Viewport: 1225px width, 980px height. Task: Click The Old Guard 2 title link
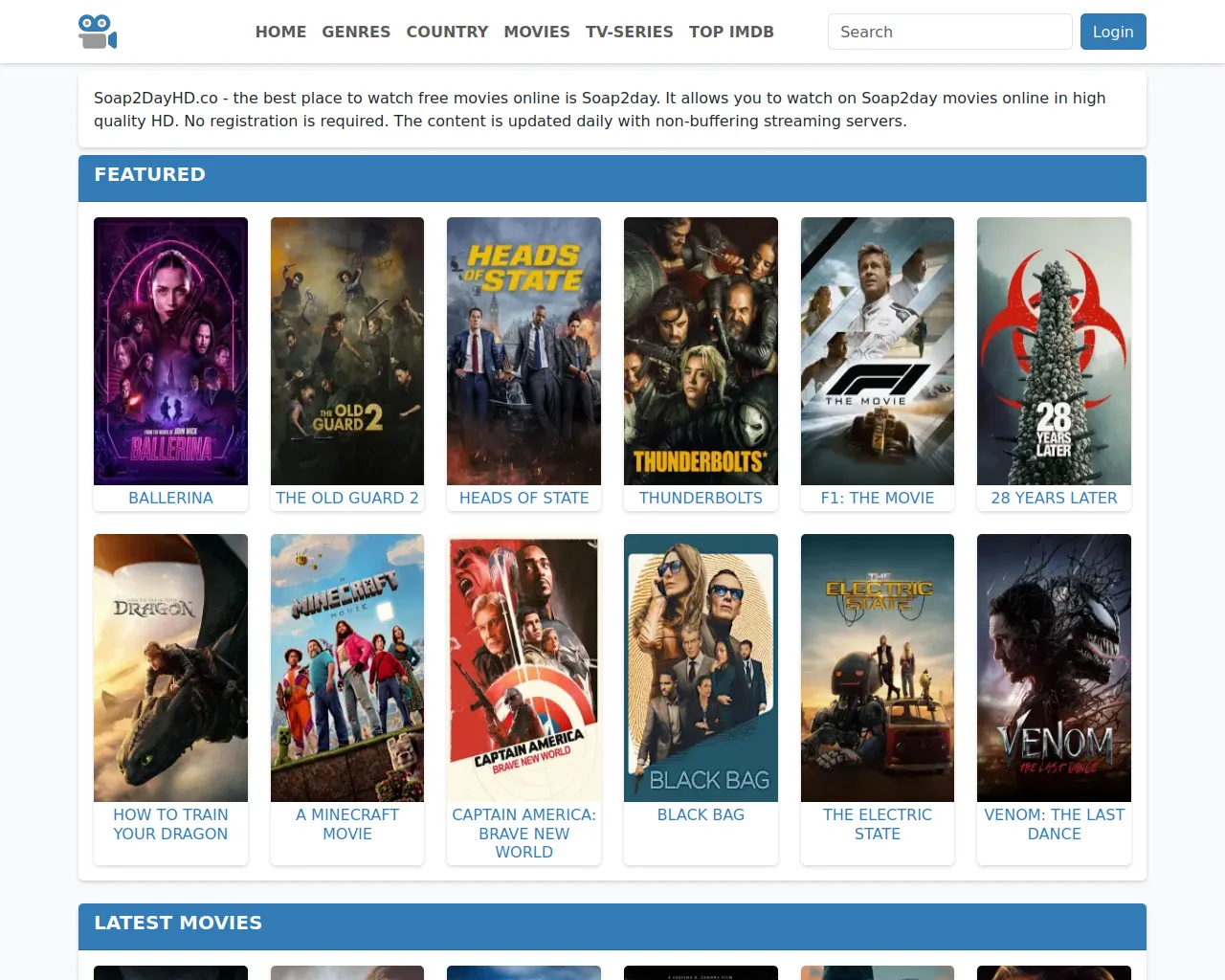[x=347, y=498]
